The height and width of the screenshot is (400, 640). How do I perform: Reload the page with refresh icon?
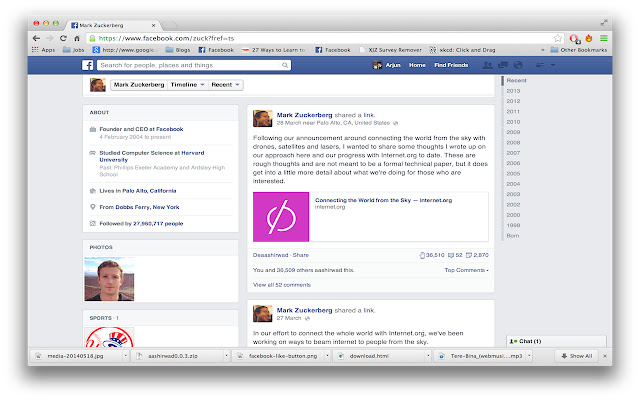(63, 38)
